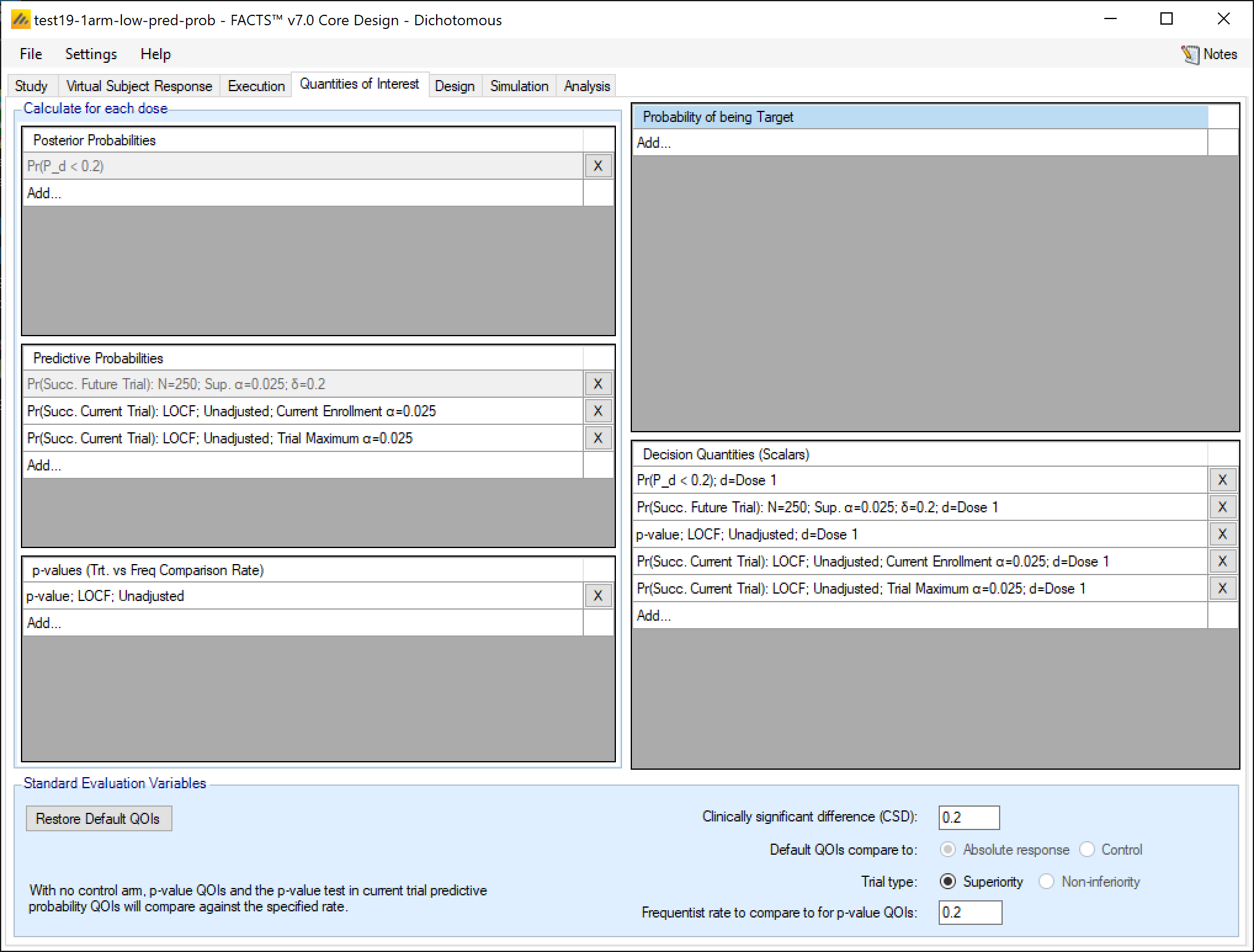This screenshot has width=1254, height=952.
Task: Edit the Clinically significant difference field
Action: (968, 817)
